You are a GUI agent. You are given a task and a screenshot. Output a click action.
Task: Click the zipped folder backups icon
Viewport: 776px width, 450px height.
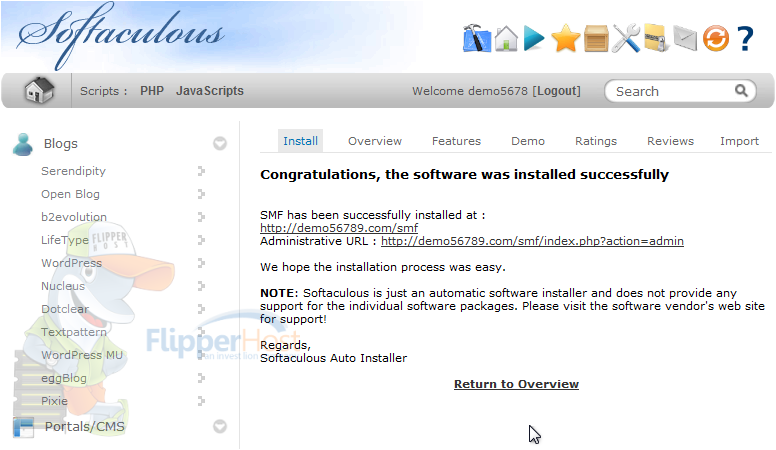pyautogui.click(x=657, y=38)
